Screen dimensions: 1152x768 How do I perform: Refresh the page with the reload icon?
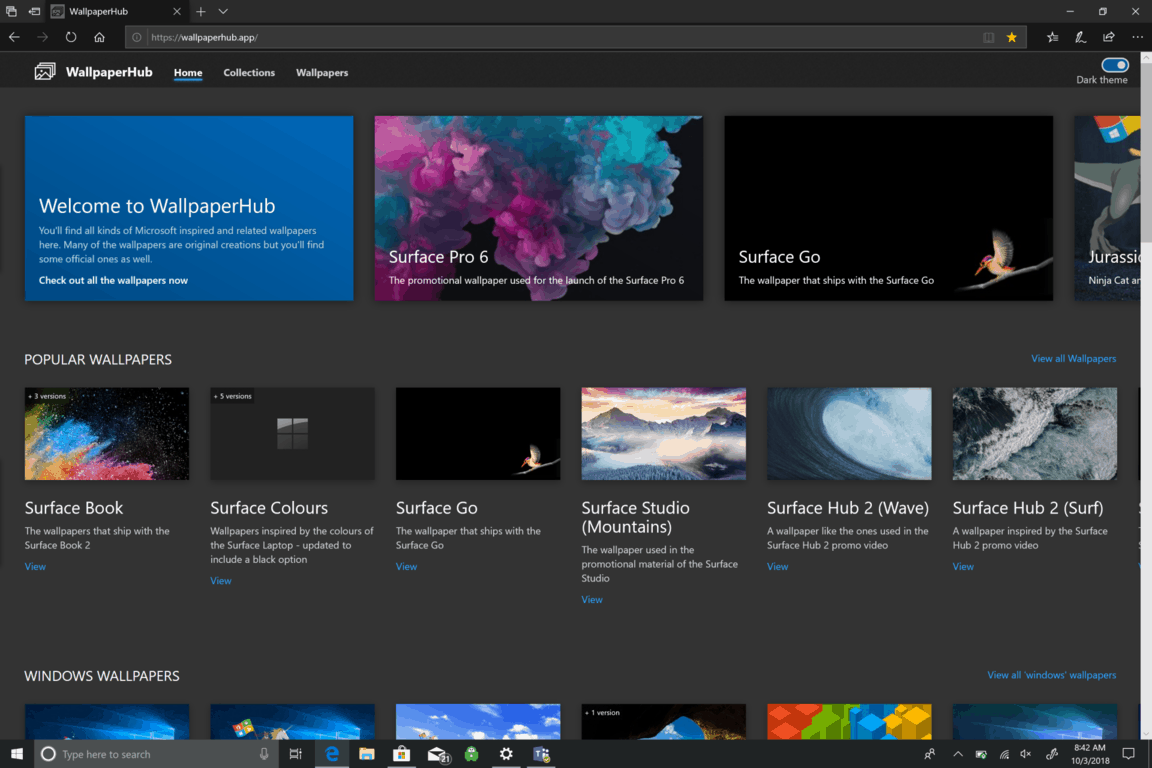pos(71,37)
